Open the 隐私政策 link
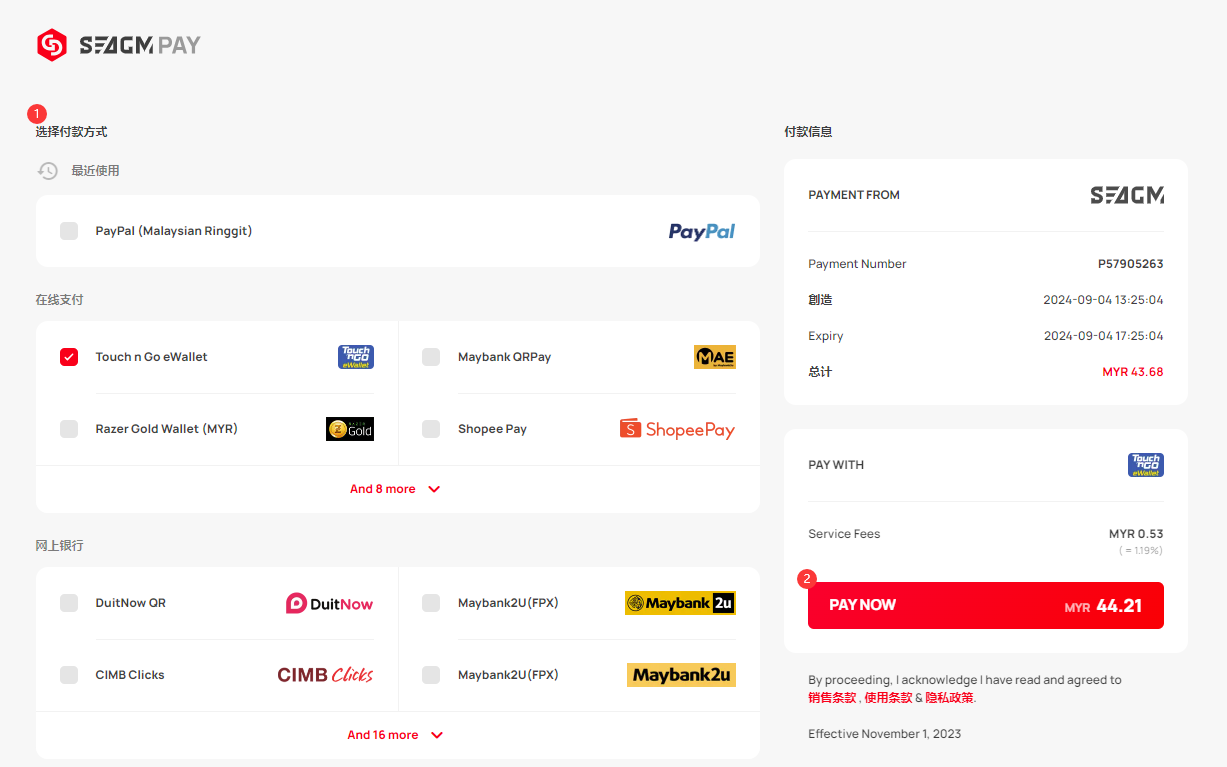This screenshot has width=1227, height=767. coord(949,698)
